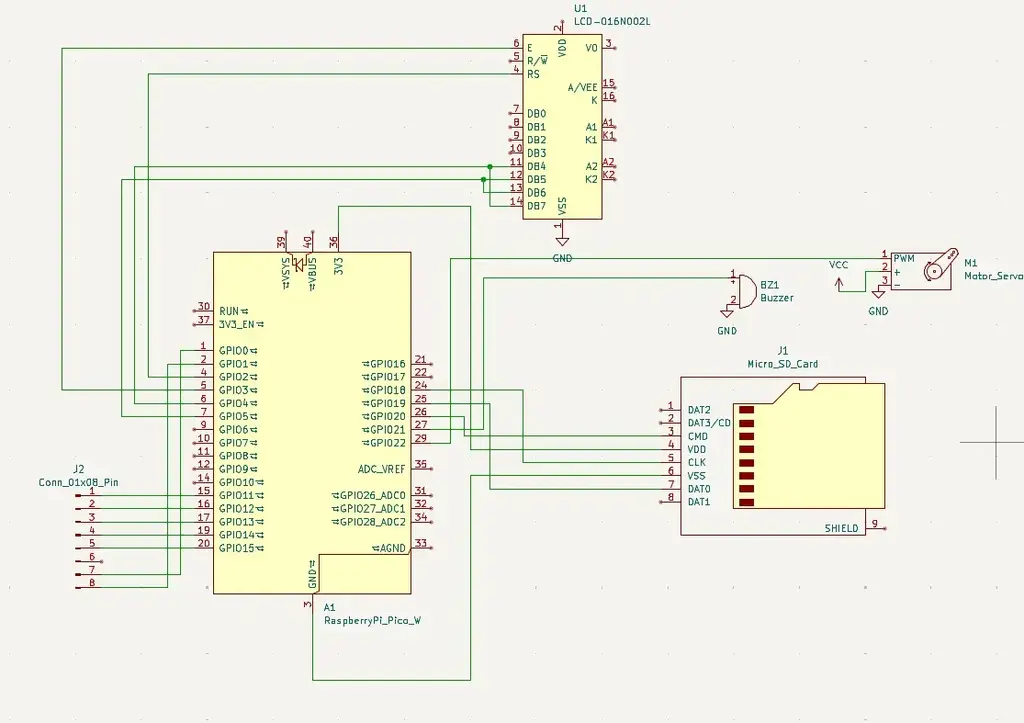Select the ADC_VREF pin label

click(381, 469)
